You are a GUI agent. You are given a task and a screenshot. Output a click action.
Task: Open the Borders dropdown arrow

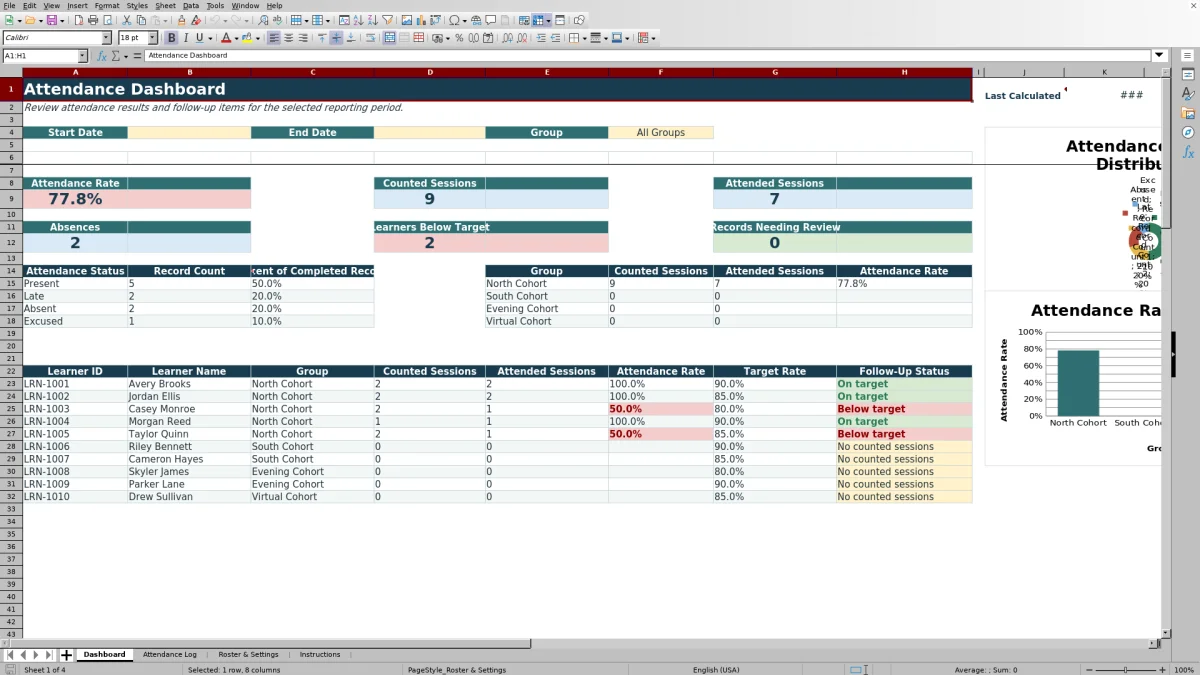click(x=583, y=38)
